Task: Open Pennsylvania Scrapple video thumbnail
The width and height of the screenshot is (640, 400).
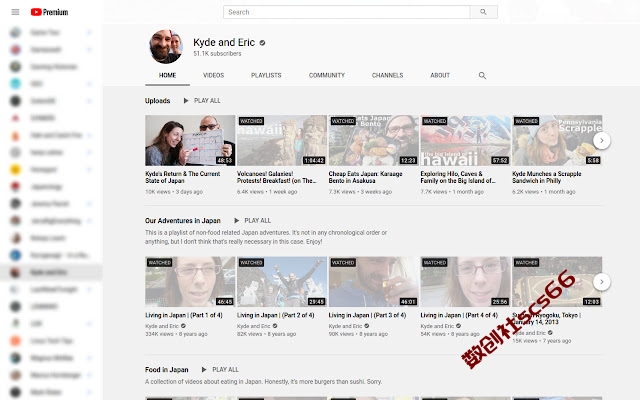Action: (557, 140)
